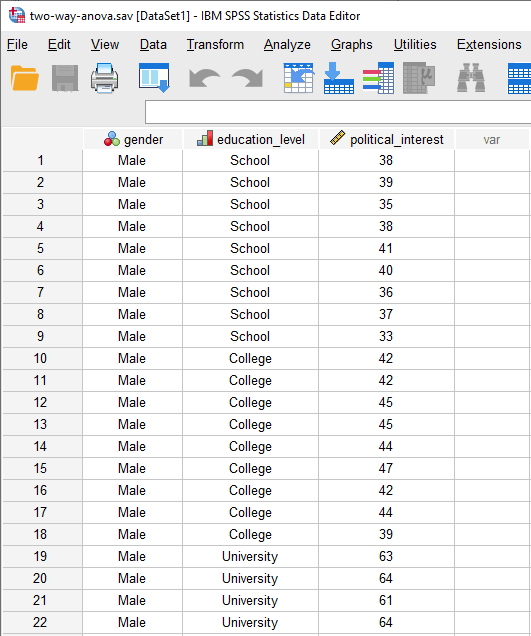Open the Data menu
Image resolution: width=531 pixels, height=636 pixels.
pyautogui.click(x=153, y=44)
